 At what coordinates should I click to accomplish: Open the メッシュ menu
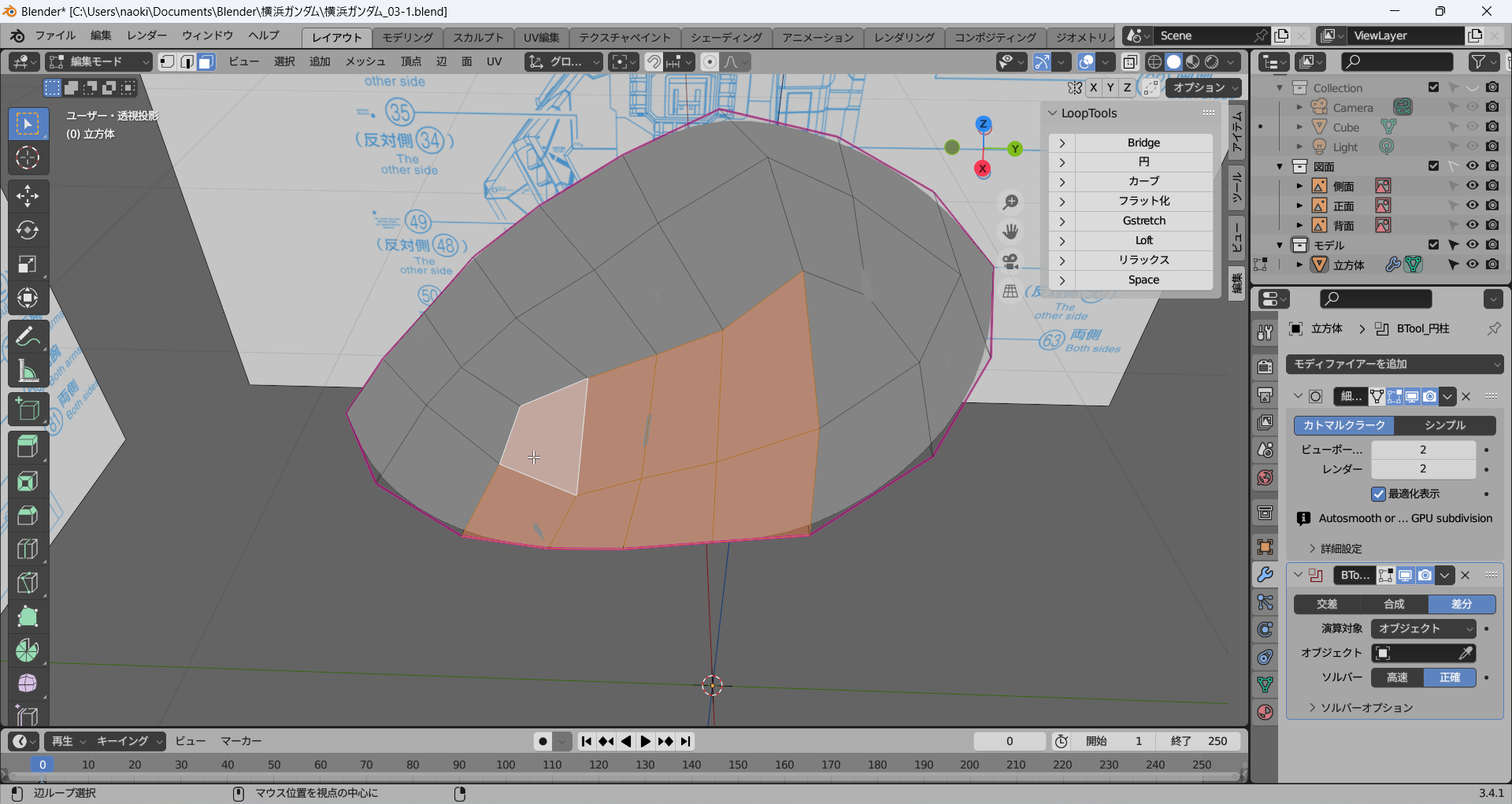click(365, 62)
